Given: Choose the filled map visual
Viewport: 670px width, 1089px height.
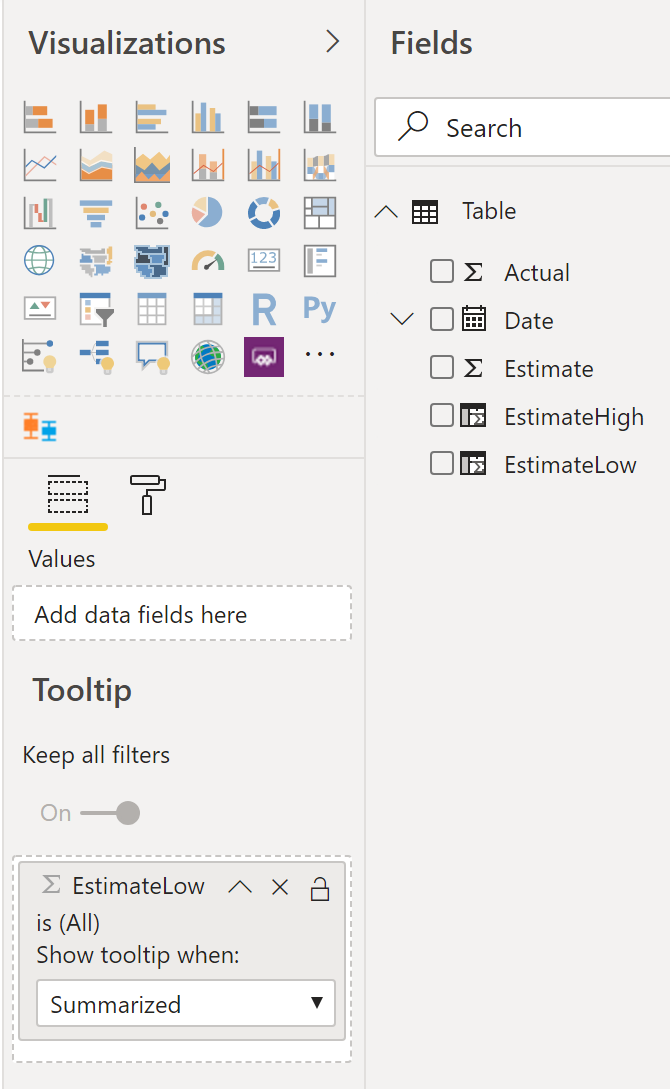Looking at the screenshot, I should (x=96, y=261).
